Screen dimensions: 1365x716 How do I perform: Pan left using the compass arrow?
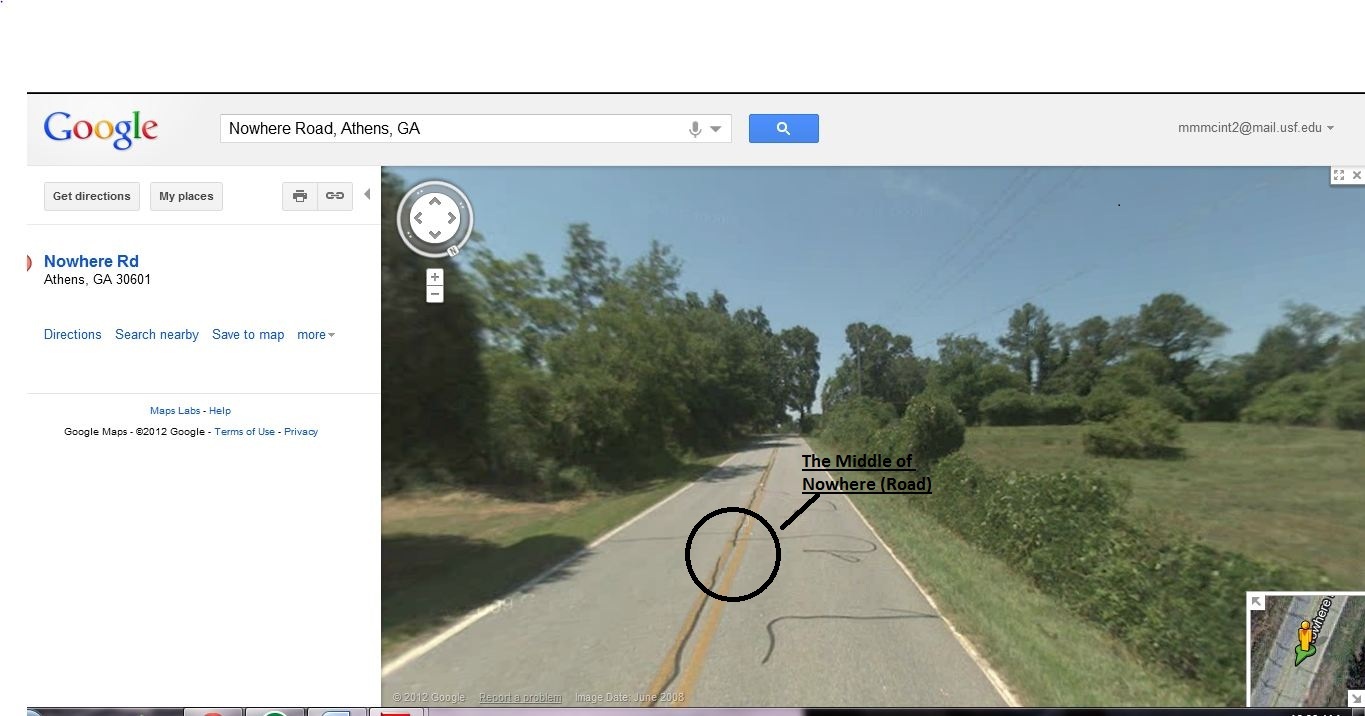(x=419, y=217)
